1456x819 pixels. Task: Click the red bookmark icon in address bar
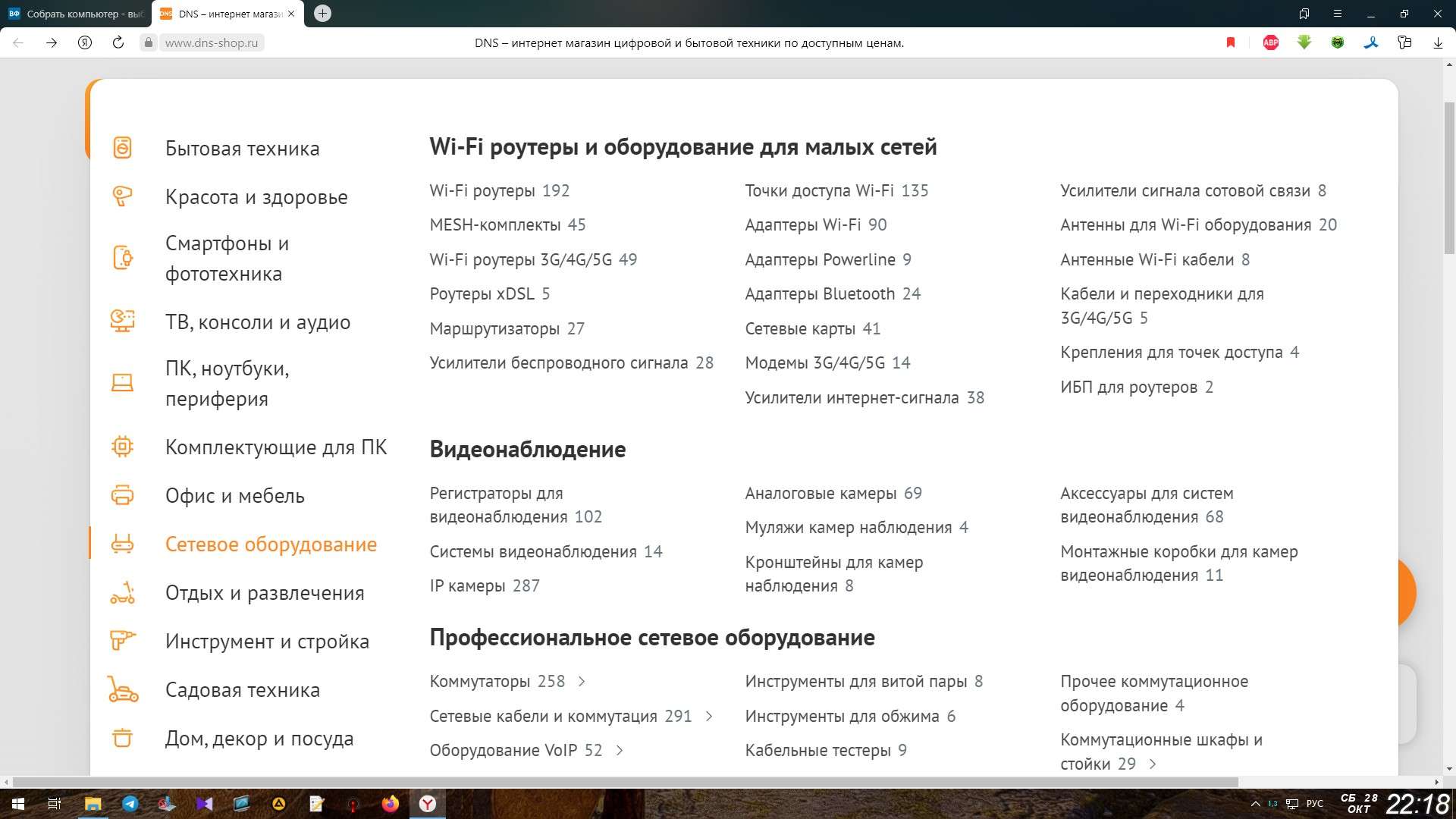pyautogui.click(x=1231, y=43)
